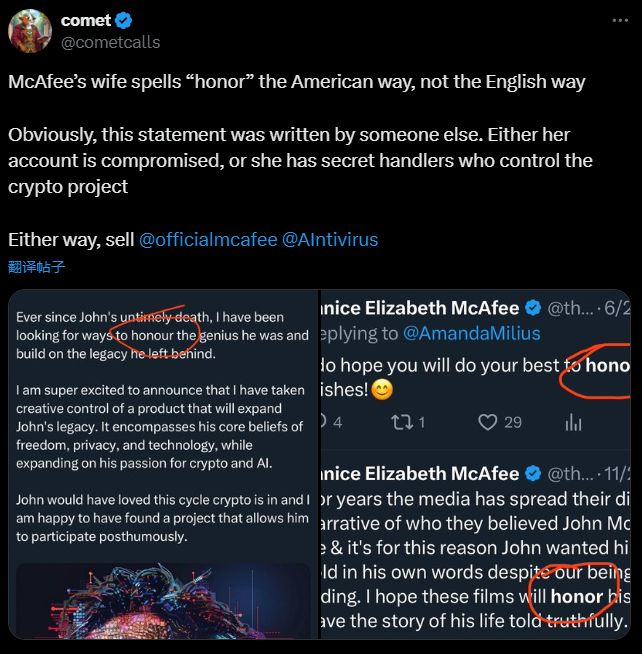Click the smiling emoji after "ishes!"

pos(382,390)
